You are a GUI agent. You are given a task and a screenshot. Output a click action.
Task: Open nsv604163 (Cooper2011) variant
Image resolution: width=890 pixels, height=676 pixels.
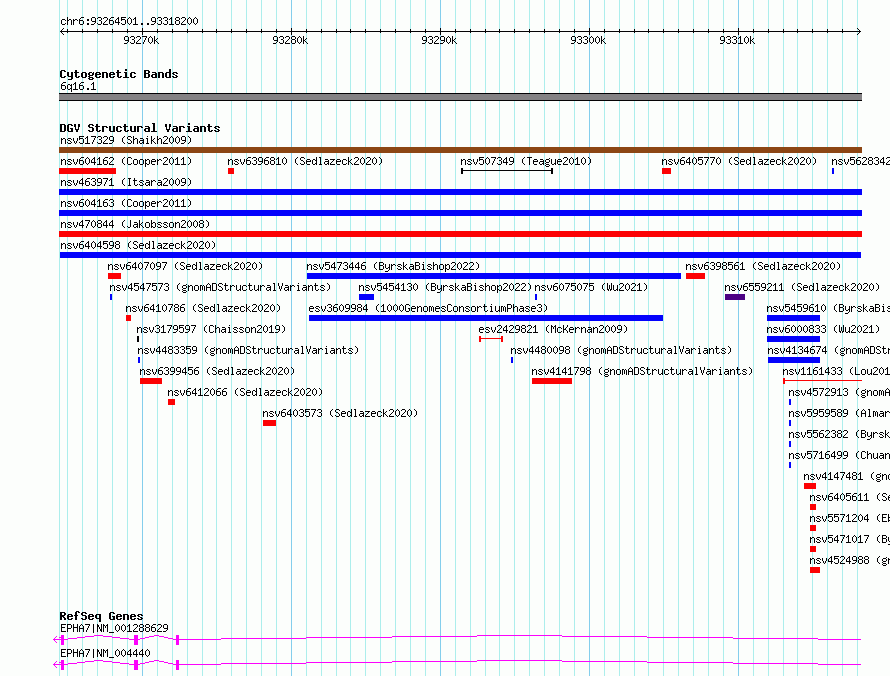pos(126,203)
